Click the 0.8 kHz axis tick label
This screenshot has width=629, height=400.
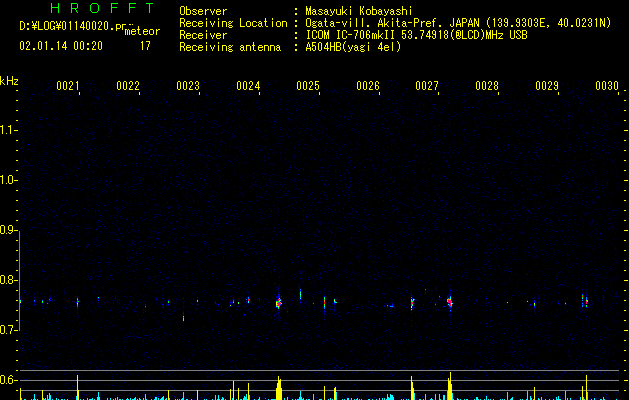pyautogui.click(x=8, y=280)
